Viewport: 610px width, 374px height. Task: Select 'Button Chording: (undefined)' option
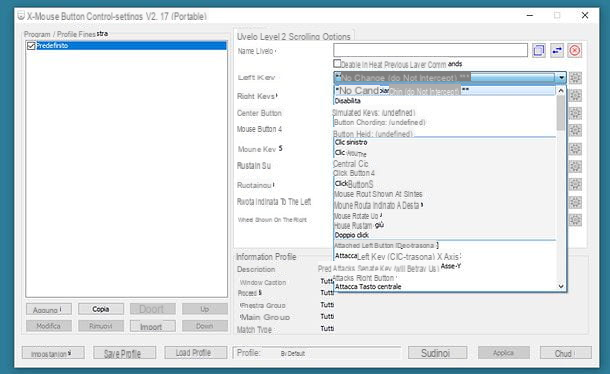click(380, 123)
